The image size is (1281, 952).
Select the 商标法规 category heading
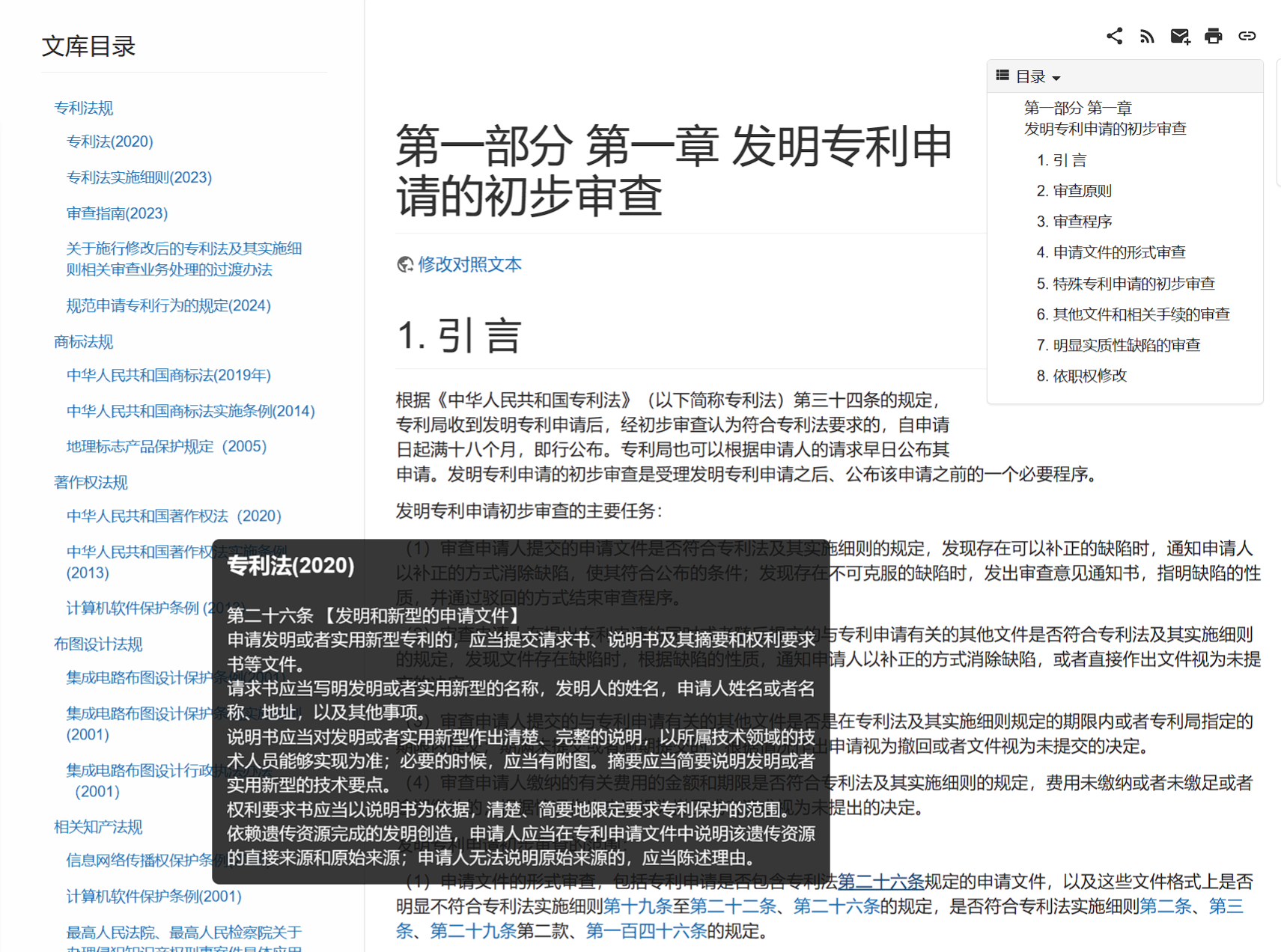[x=83, y=342]
